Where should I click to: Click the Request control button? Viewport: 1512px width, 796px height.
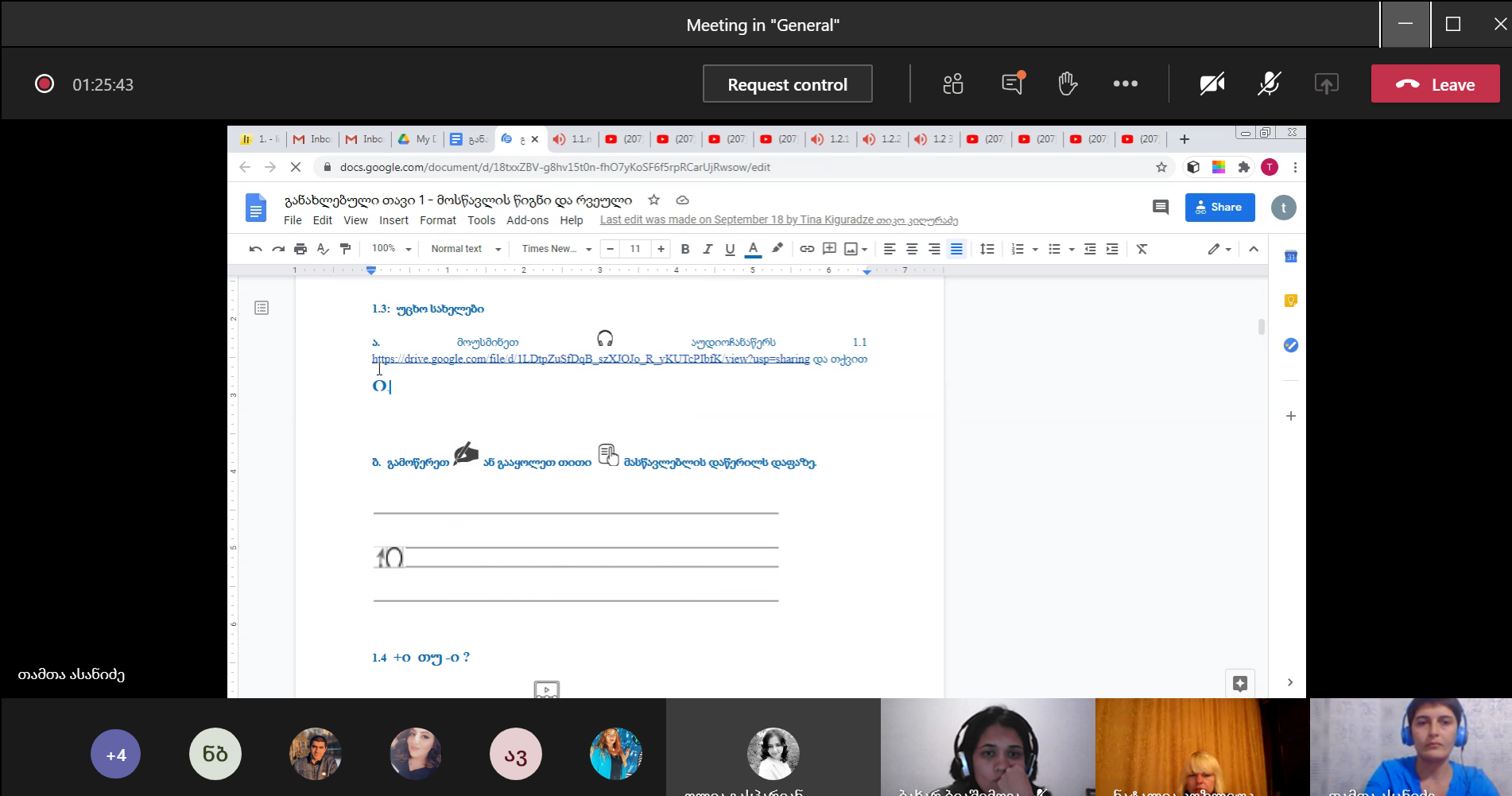(x=787, y=83)
